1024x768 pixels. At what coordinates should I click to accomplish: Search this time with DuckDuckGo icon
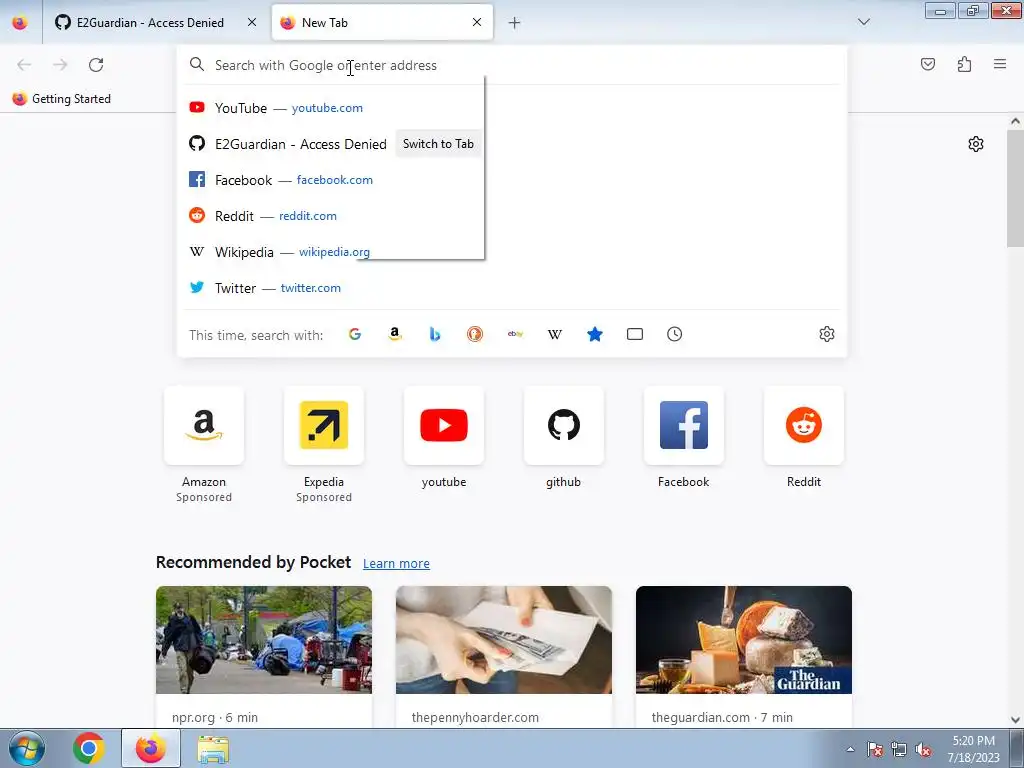pos(475,334)
